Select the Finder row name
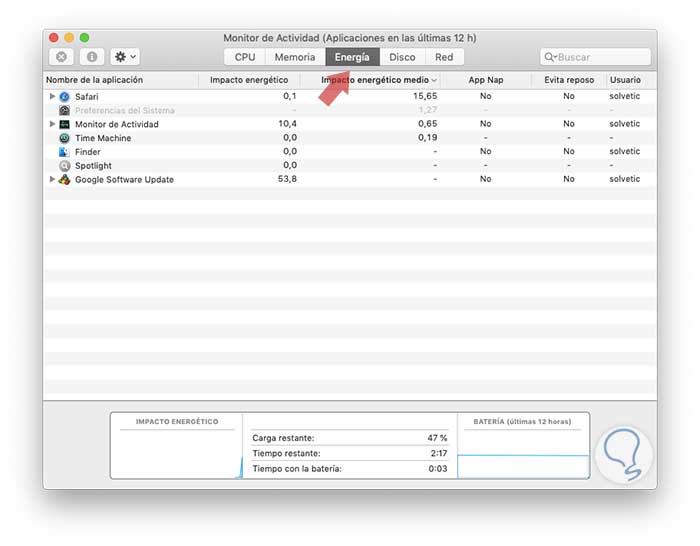The height and width of the screenshot is (546, 700). point(88,152)
